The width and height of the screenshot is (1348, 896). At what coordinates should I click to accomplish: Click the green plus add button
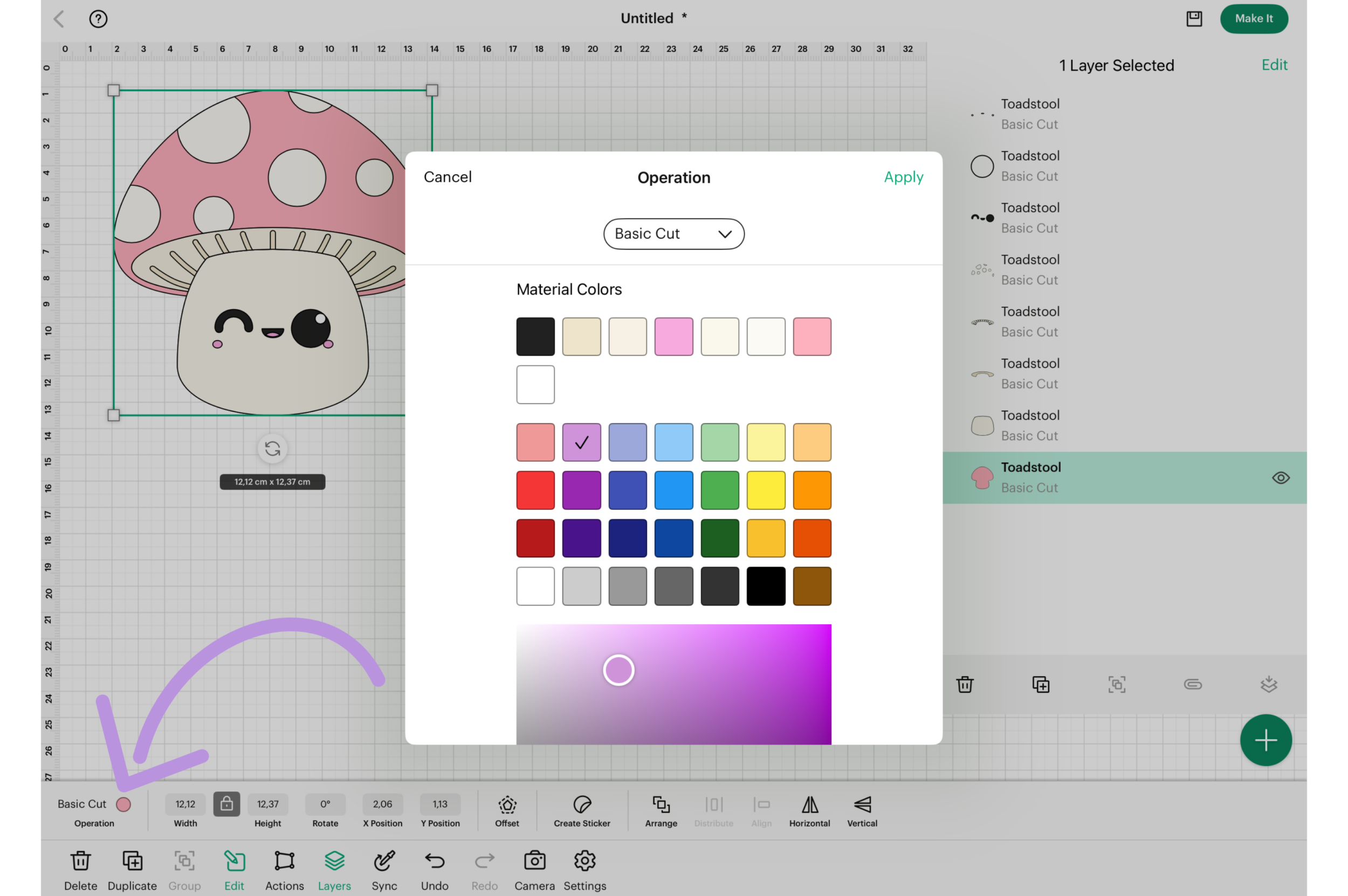[1265, 740]
